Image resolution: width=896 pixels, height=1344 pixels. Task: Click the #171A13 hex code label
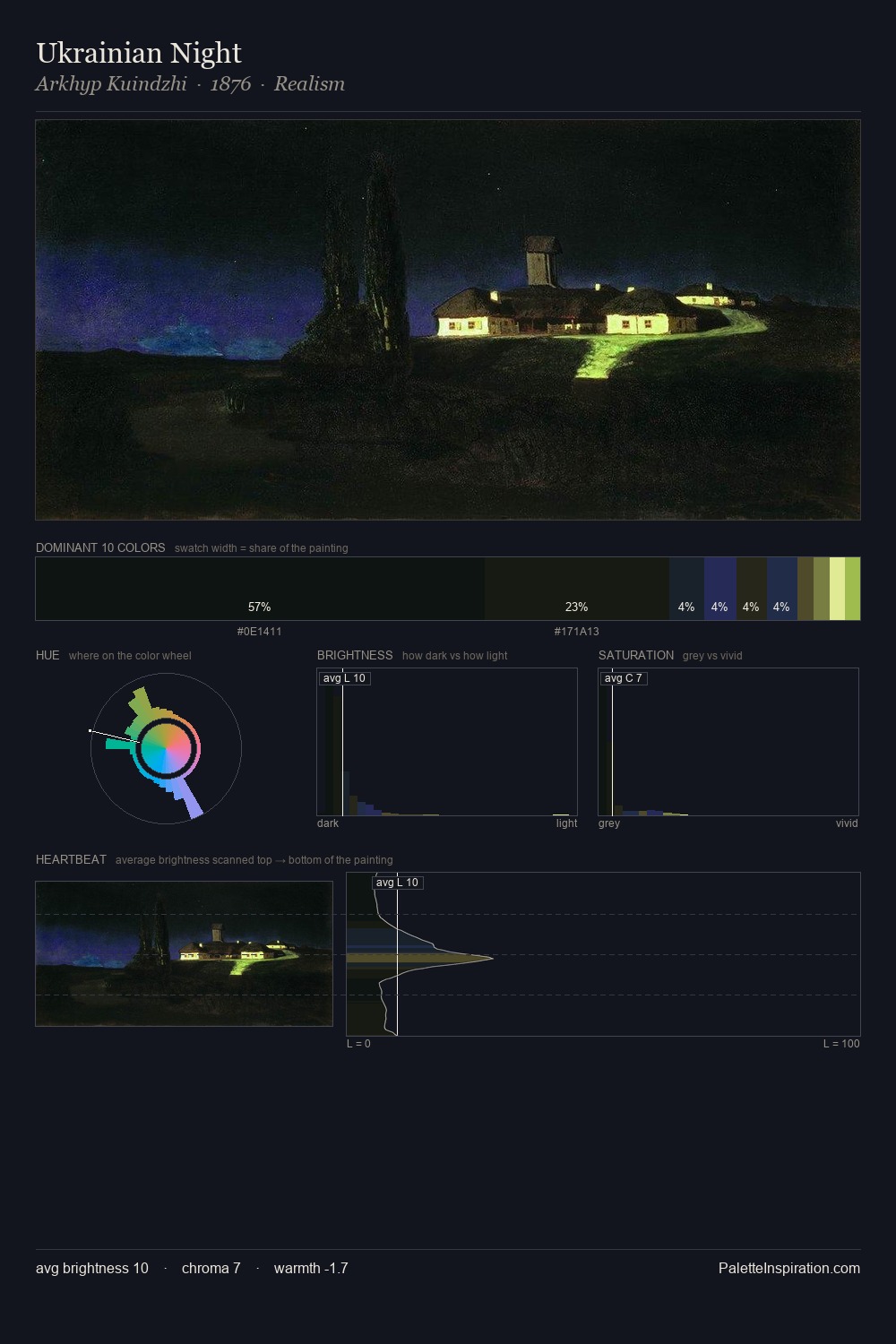pos(577,632)
